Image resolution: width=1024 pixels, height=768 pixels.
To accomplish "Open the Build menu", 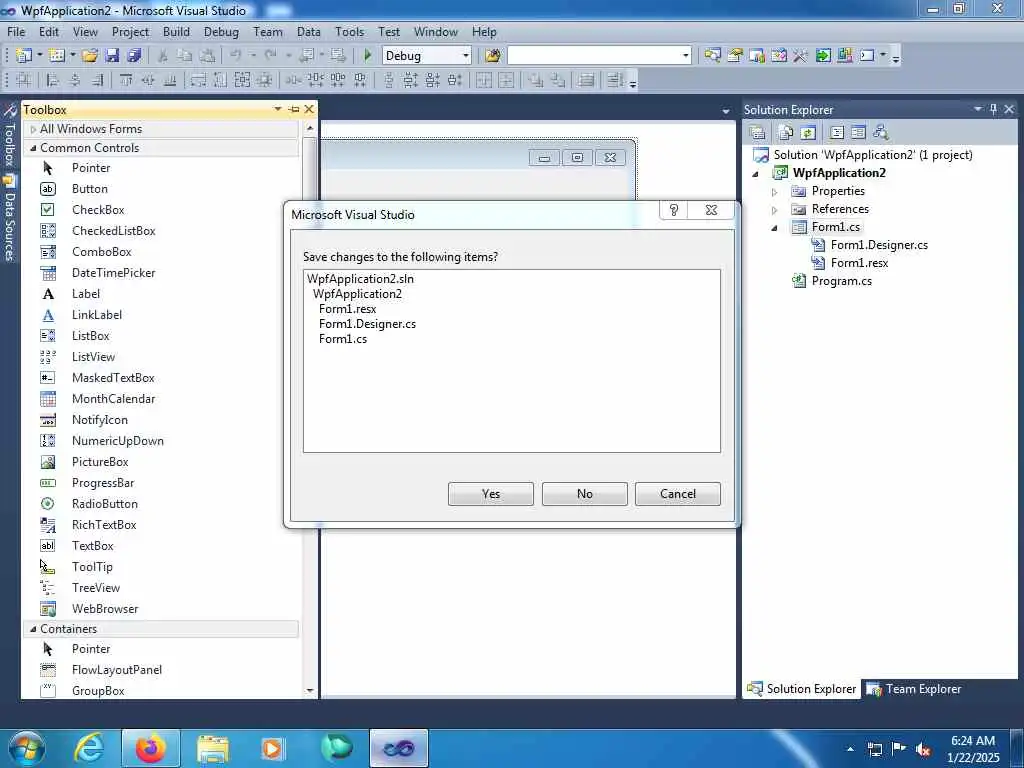I will [x=176, y=31].
